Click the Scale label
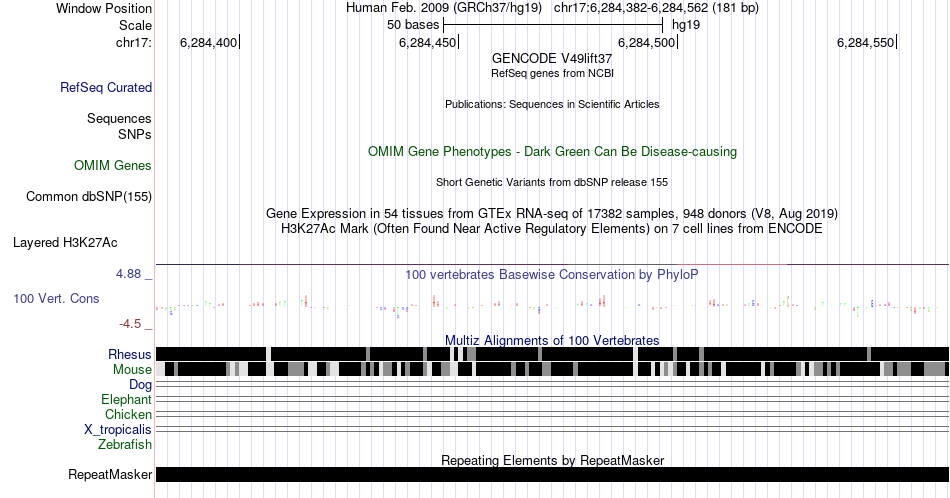The image size is (950, 498). coord(135,25)
